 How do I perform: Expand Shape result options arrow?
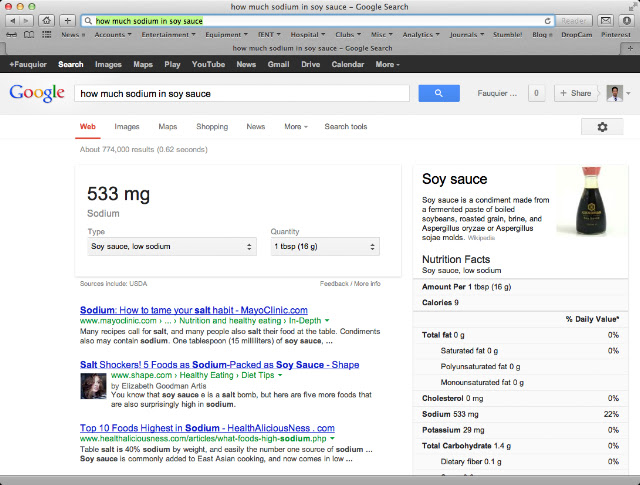coord(280,375)
